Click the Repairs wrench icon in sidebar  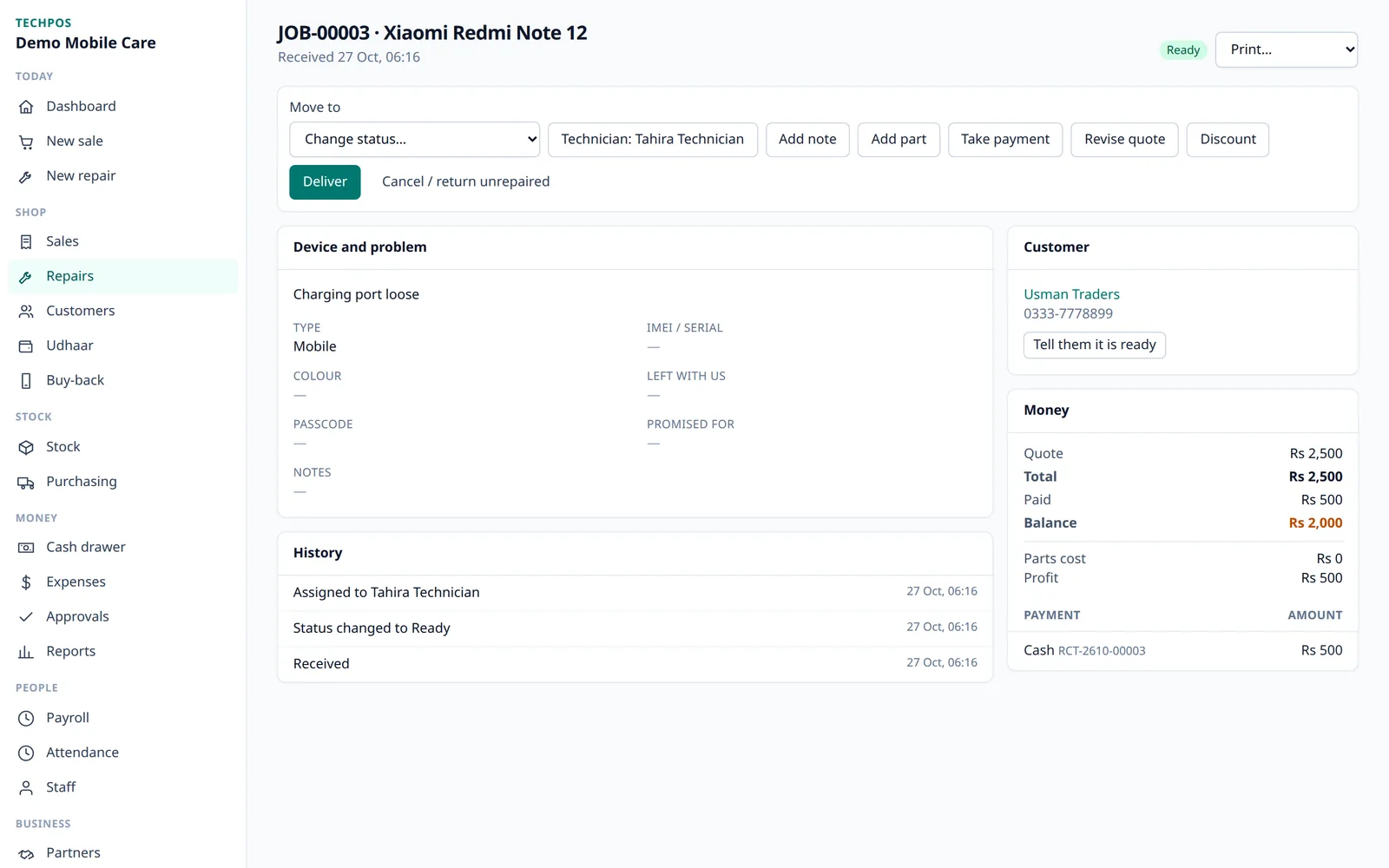26,277
